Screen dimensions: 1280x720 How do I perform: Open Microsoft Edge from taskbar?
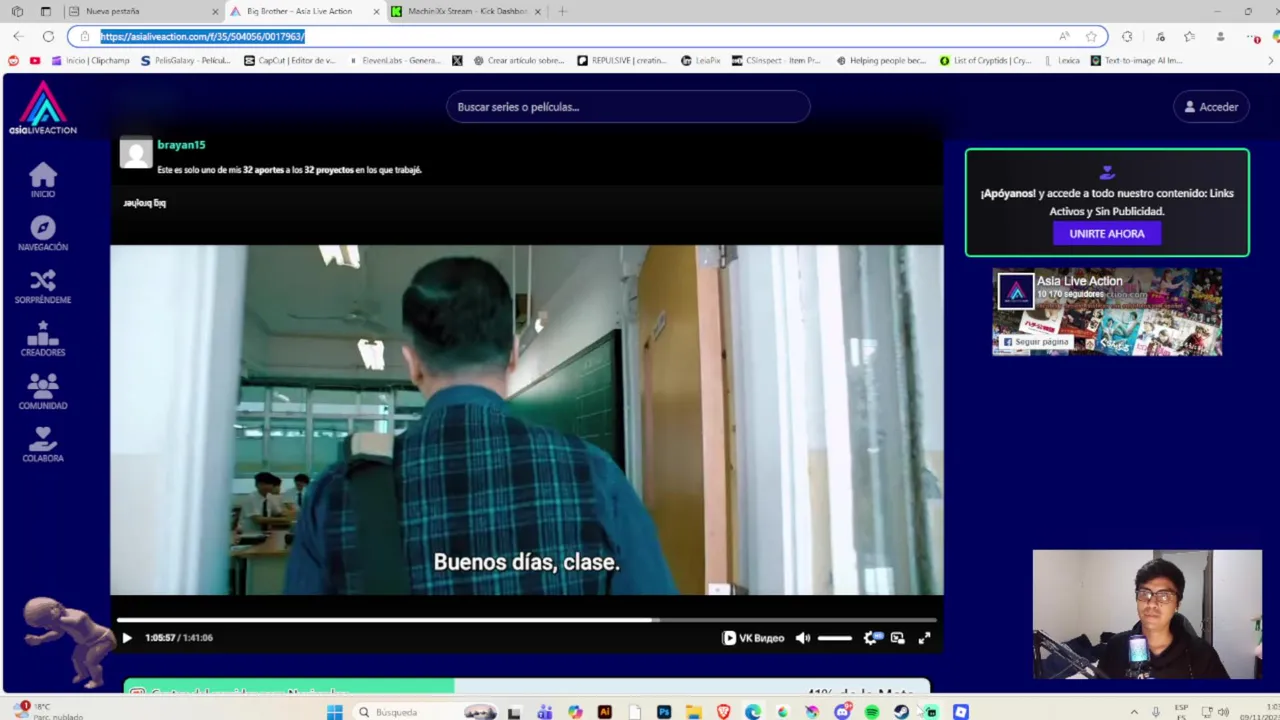tap(753, 712)
